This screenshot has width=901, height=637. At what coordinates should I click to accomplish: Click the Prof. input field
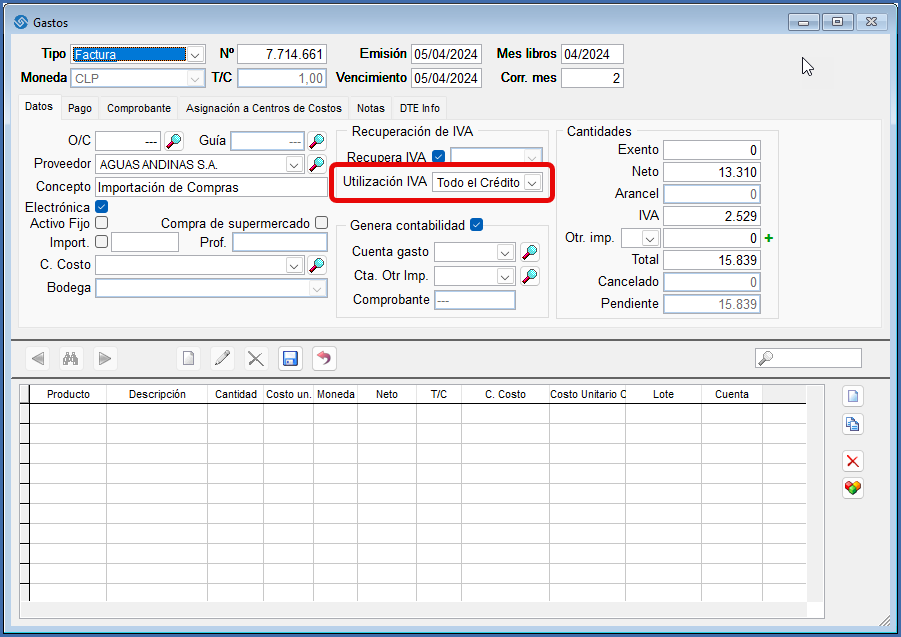tap(280, 242)
